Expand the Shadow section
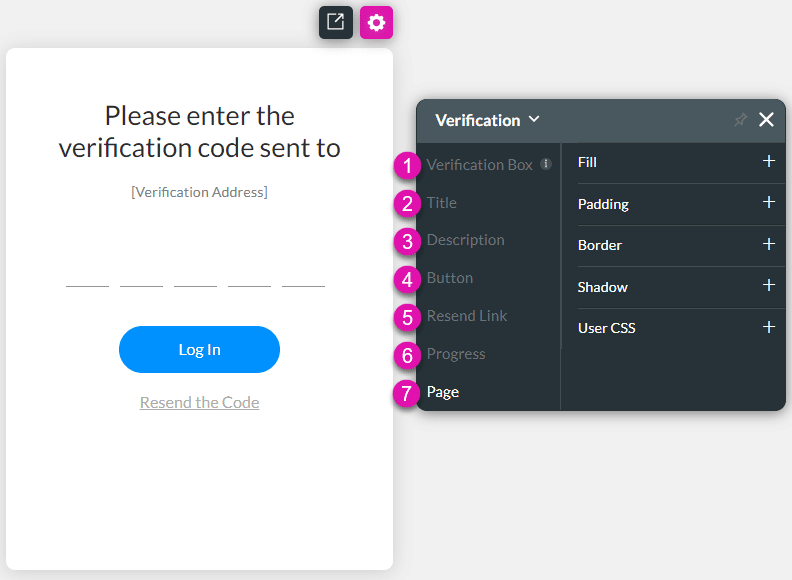The image size is (792, 580). pyautogui.click(x=768, y=286)
